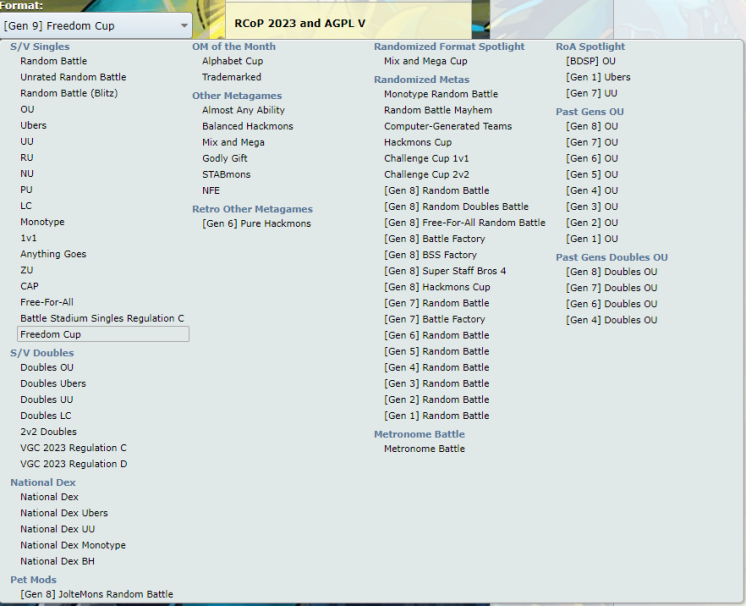Choose the UU singles format
This screenshot has height=606, width=746.
click(x=27, y=142)
